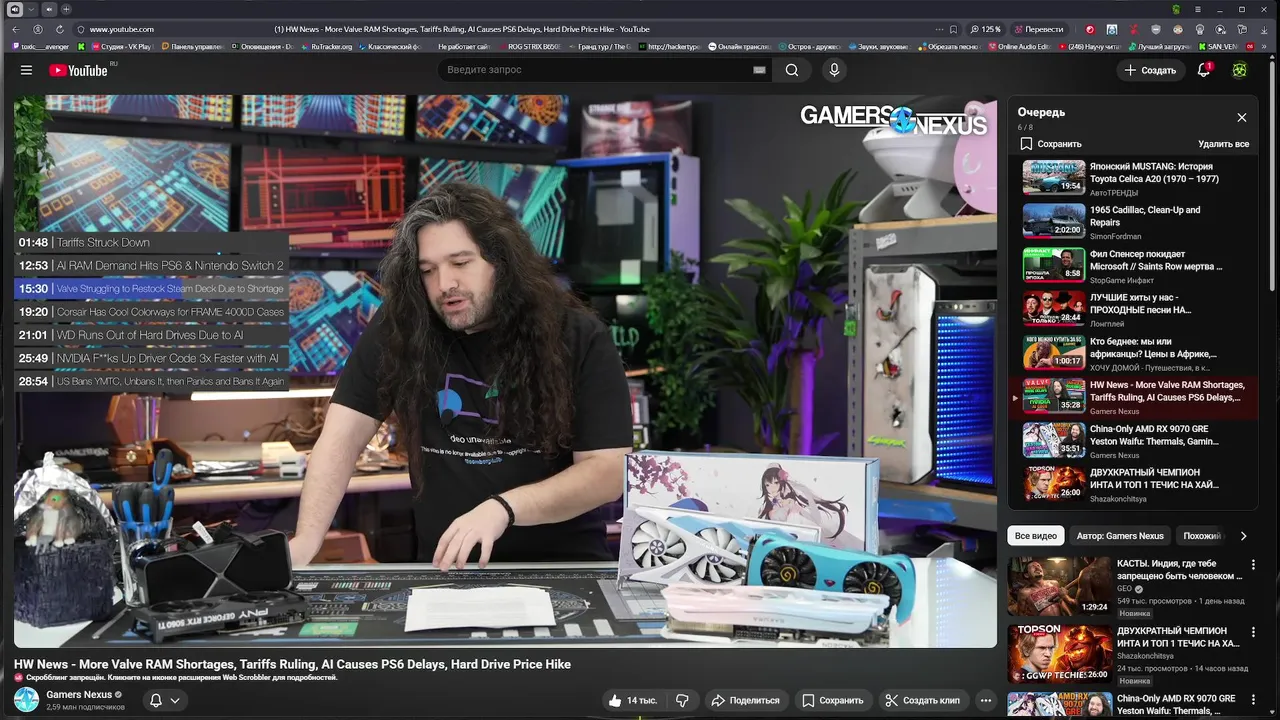Open account avatar menu in YouTube header
Screen dimensions: 1280x720
click(x=1239, y=70)
